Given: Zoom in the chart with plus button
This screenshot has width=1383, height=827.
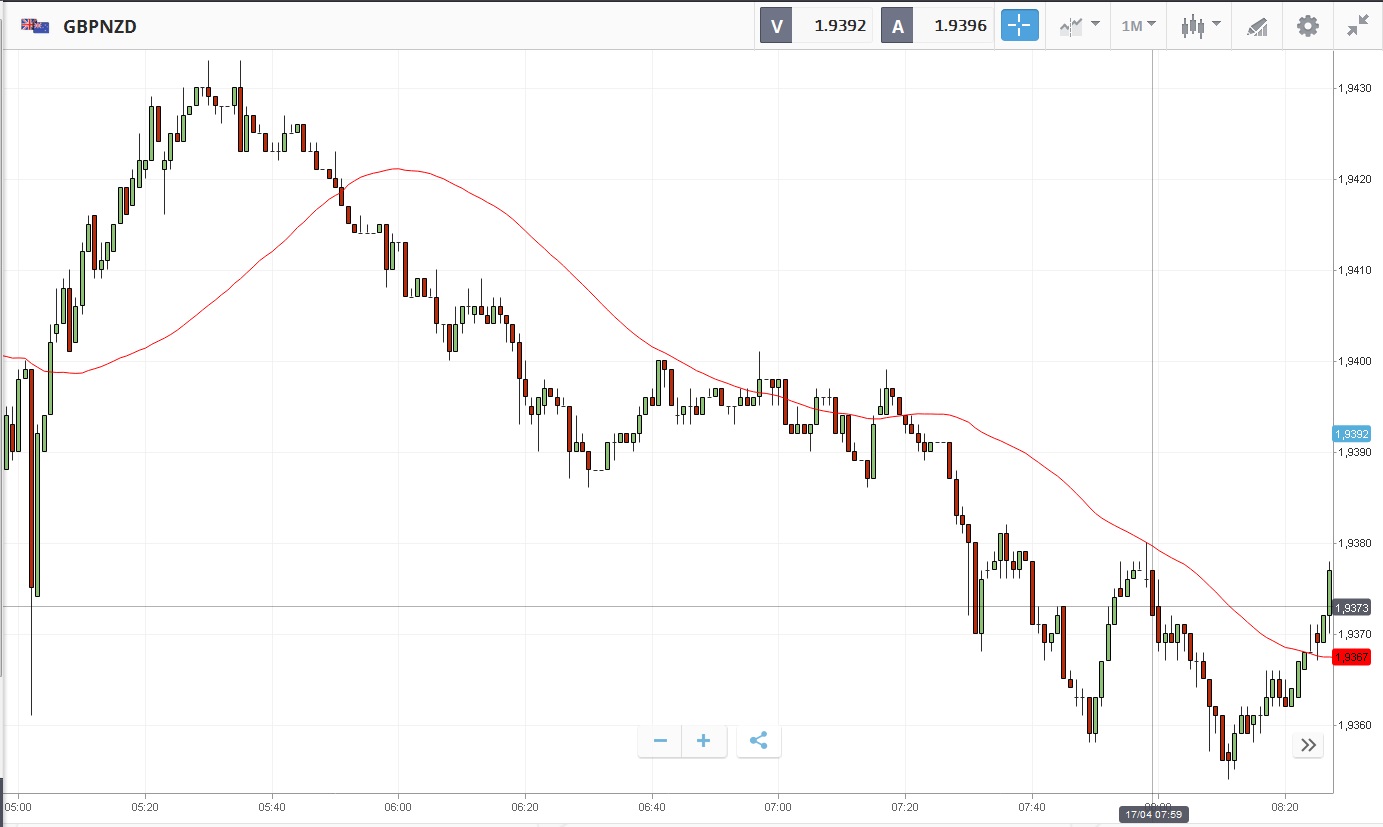Looking at the screenshot, I should [703, 741].
